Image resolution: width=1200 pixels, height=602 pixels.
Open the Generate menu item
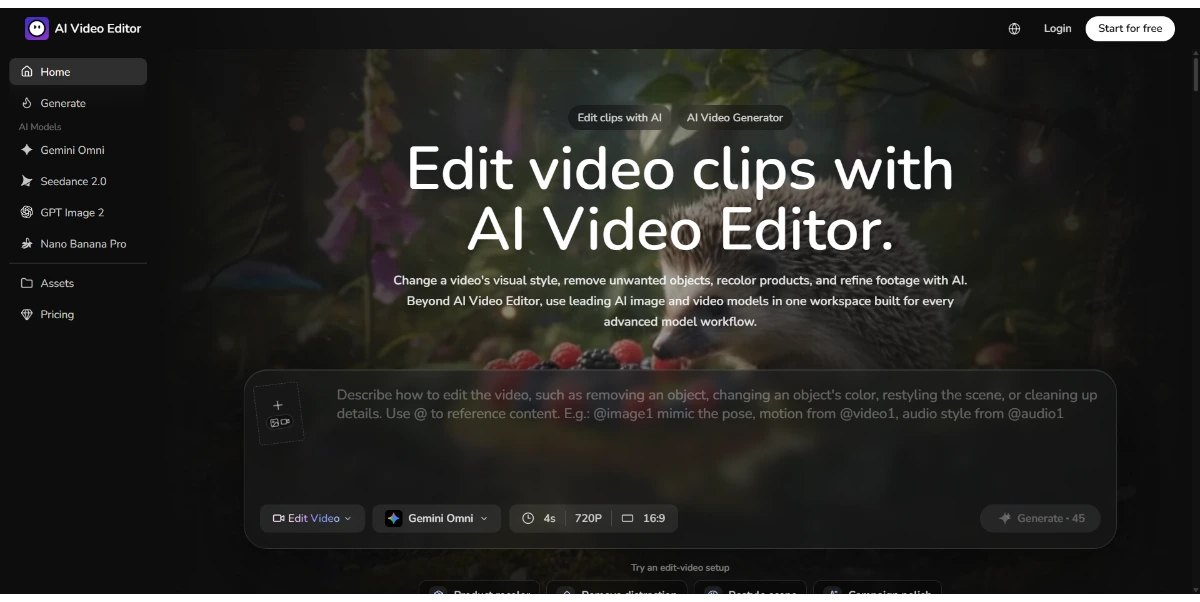point(78,103)
